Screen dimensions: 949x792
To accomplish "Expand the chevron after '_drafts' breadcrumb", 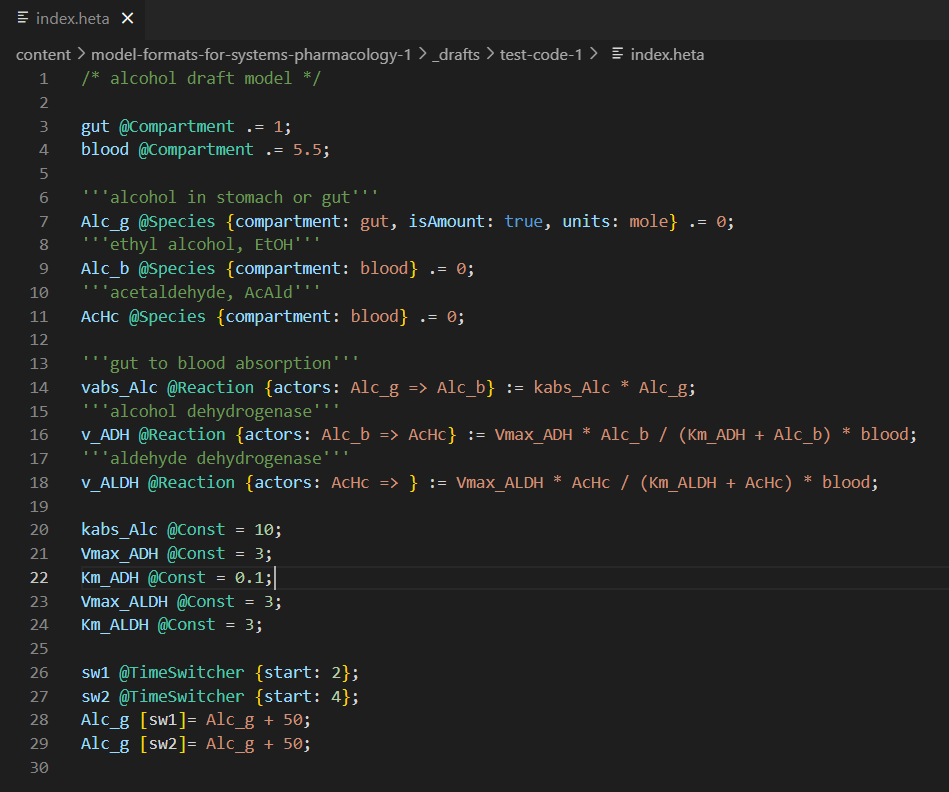I will pyautogui.click(x=490, y=54).
